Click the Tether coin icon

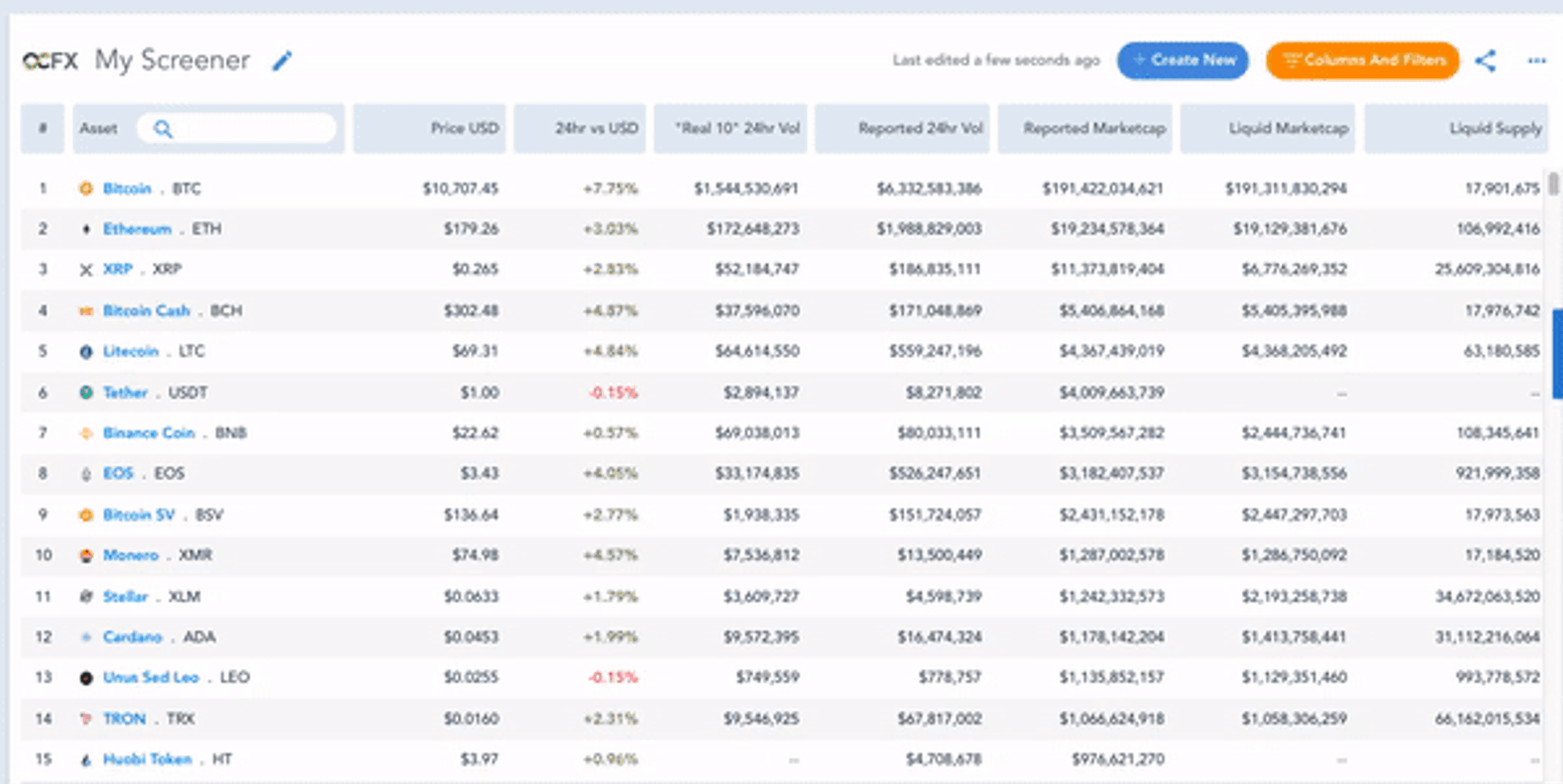pos(86,392)
